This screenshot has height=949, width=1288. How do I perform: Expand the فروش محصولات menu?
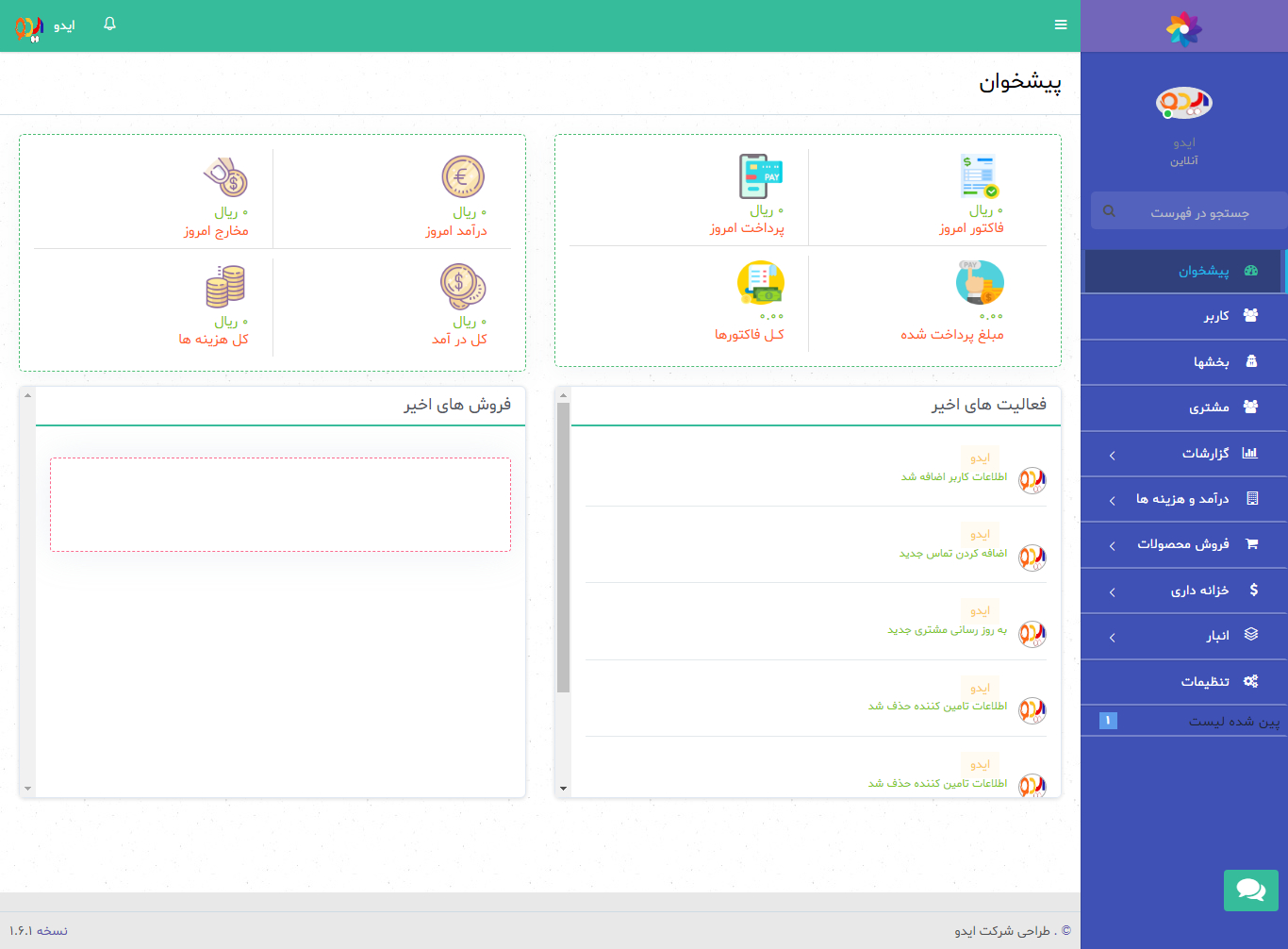(1183, 544)
